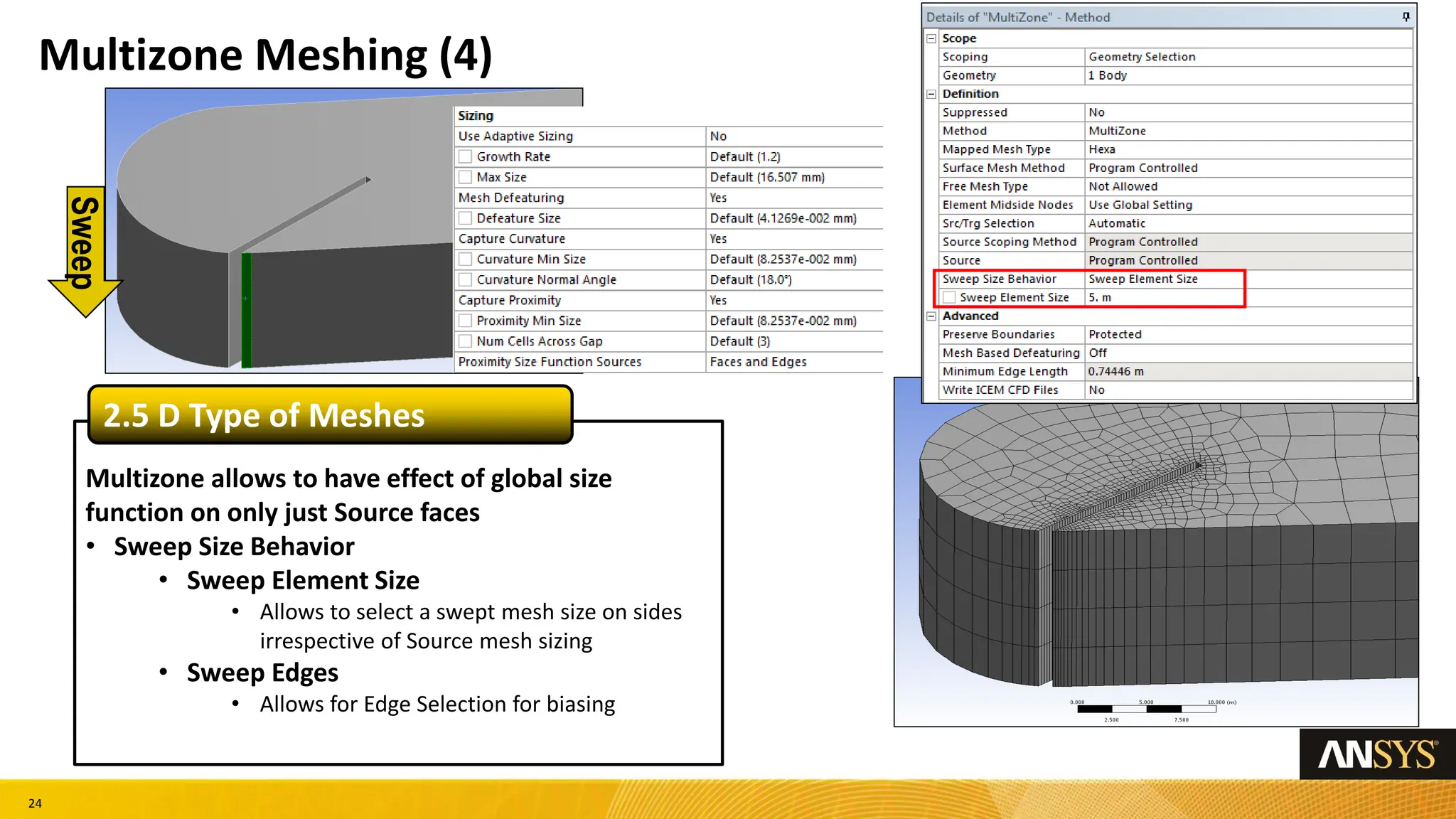Collapse the Advanced section
The height and width of the screenshot is (819, 1456).
click(x=931, y=316)
